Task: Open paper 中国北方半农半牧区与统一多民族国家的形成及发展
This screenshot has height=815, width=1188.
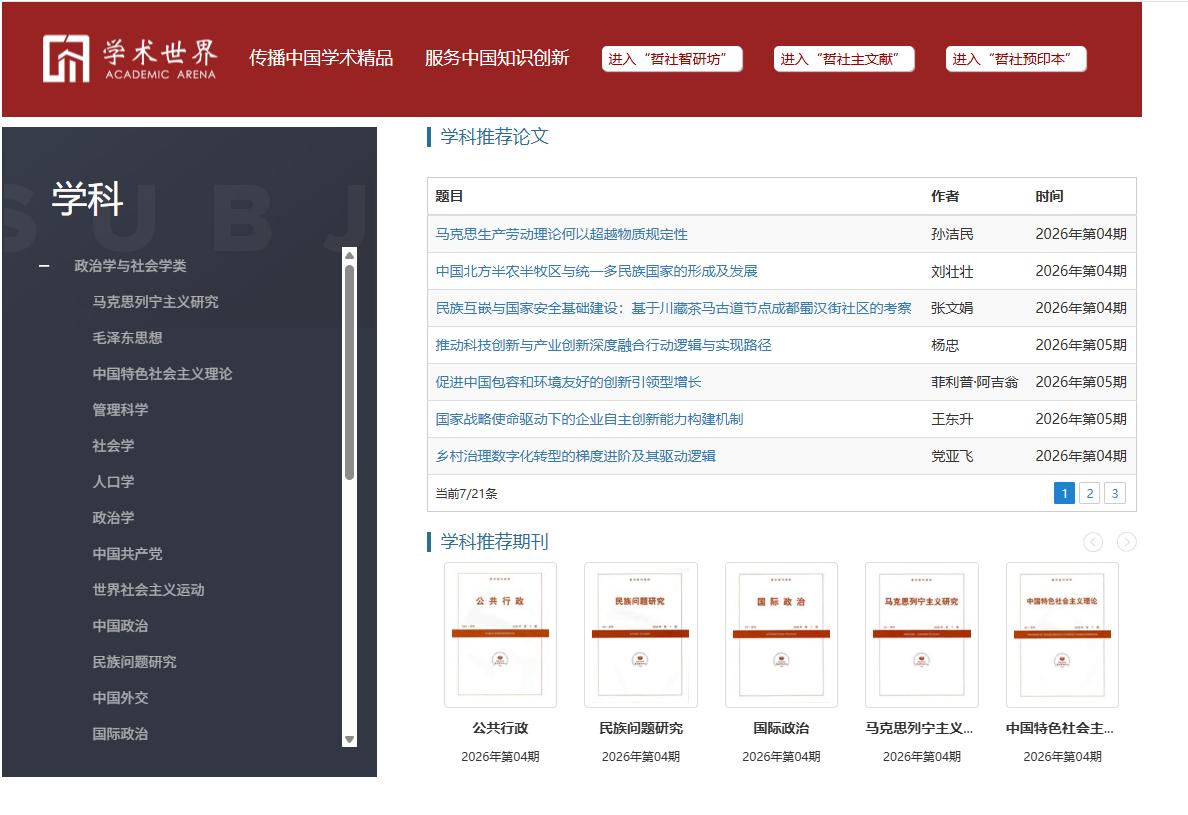Action: click(x=596, y=271)
